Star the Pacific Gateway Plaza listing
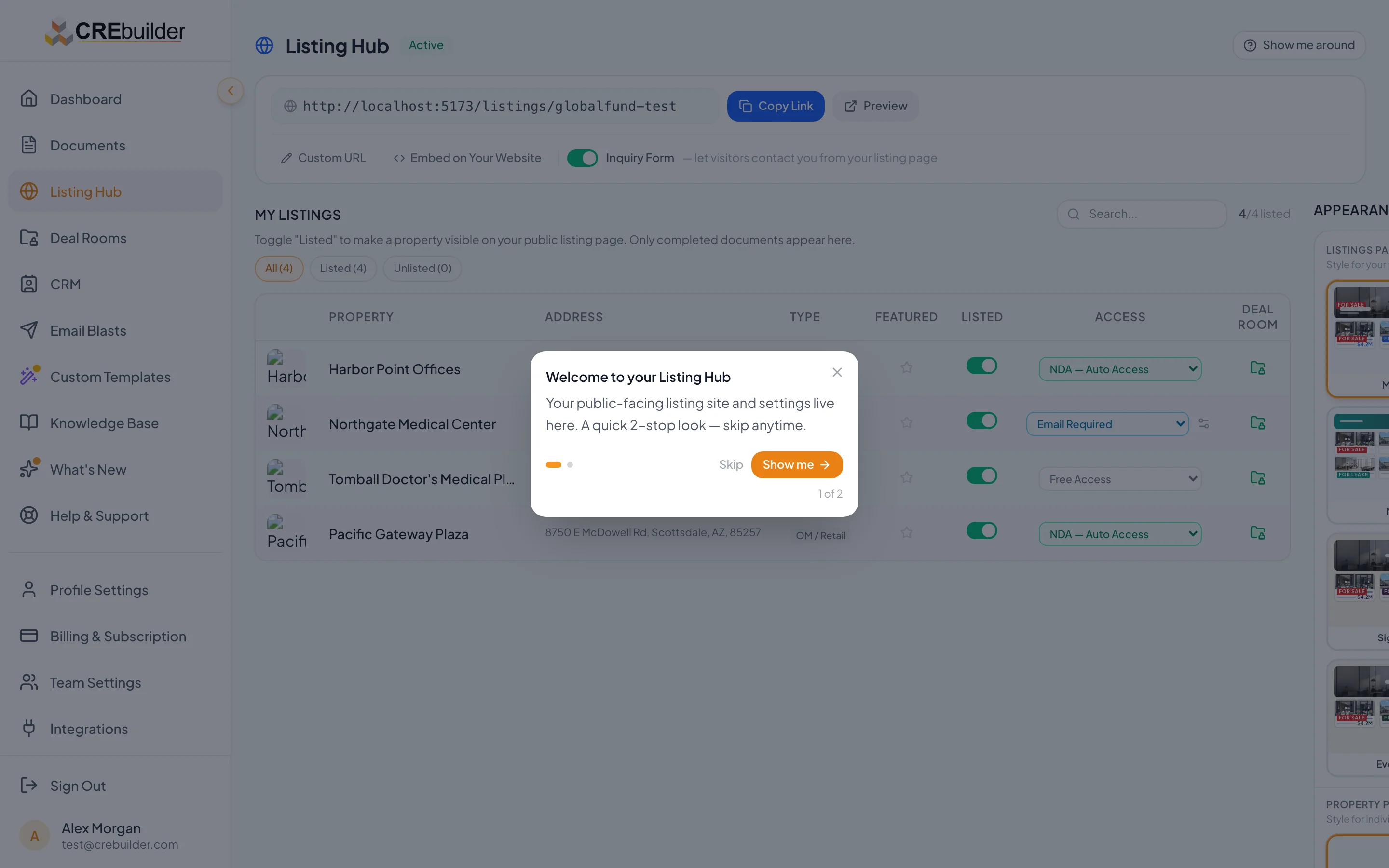This screenshot has height=868, width=1389. pos(906,533)
